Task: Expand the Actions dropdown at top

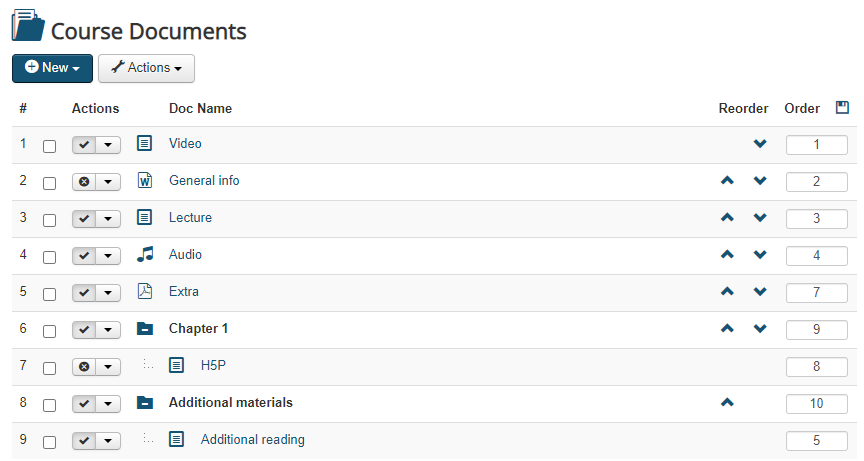Action: [146, 68]
